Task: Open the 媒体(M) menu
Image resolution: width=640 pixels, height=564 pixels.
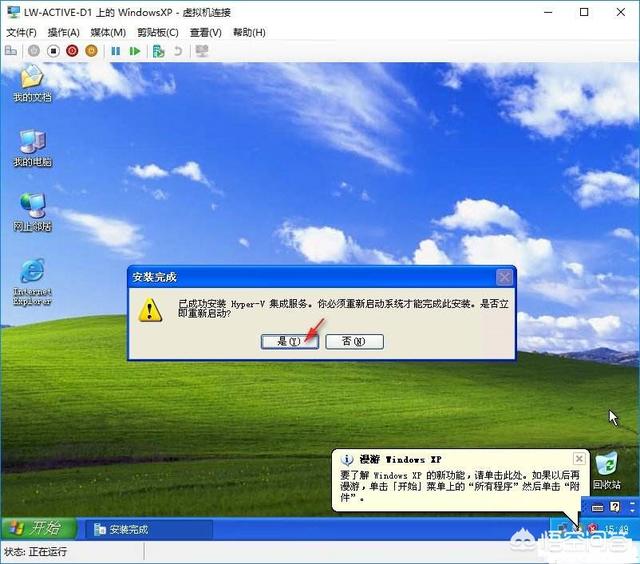Action: click(108, 32)
